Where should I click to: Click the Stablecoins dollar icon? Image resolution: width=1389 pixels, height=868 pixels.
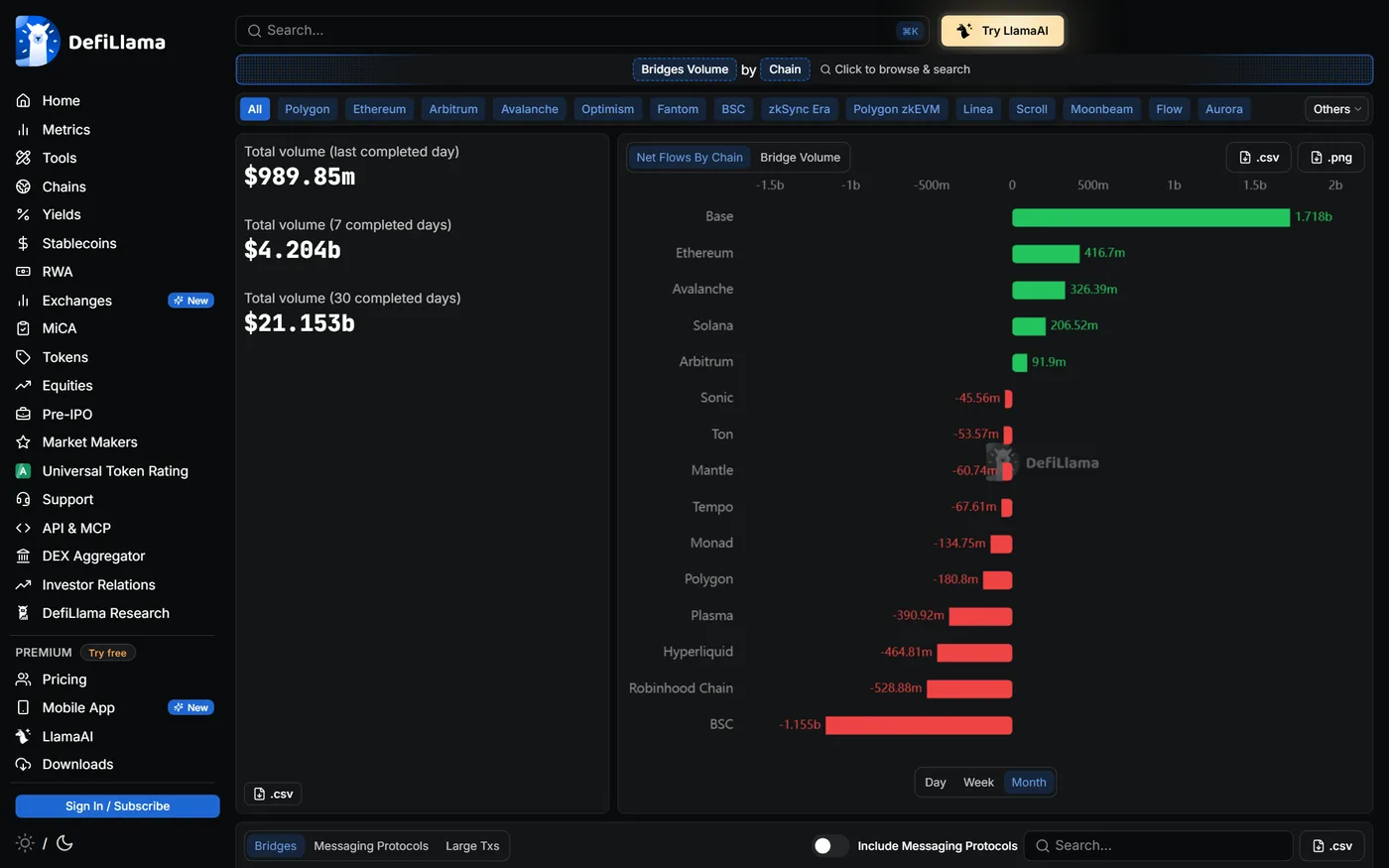[23, 243]
